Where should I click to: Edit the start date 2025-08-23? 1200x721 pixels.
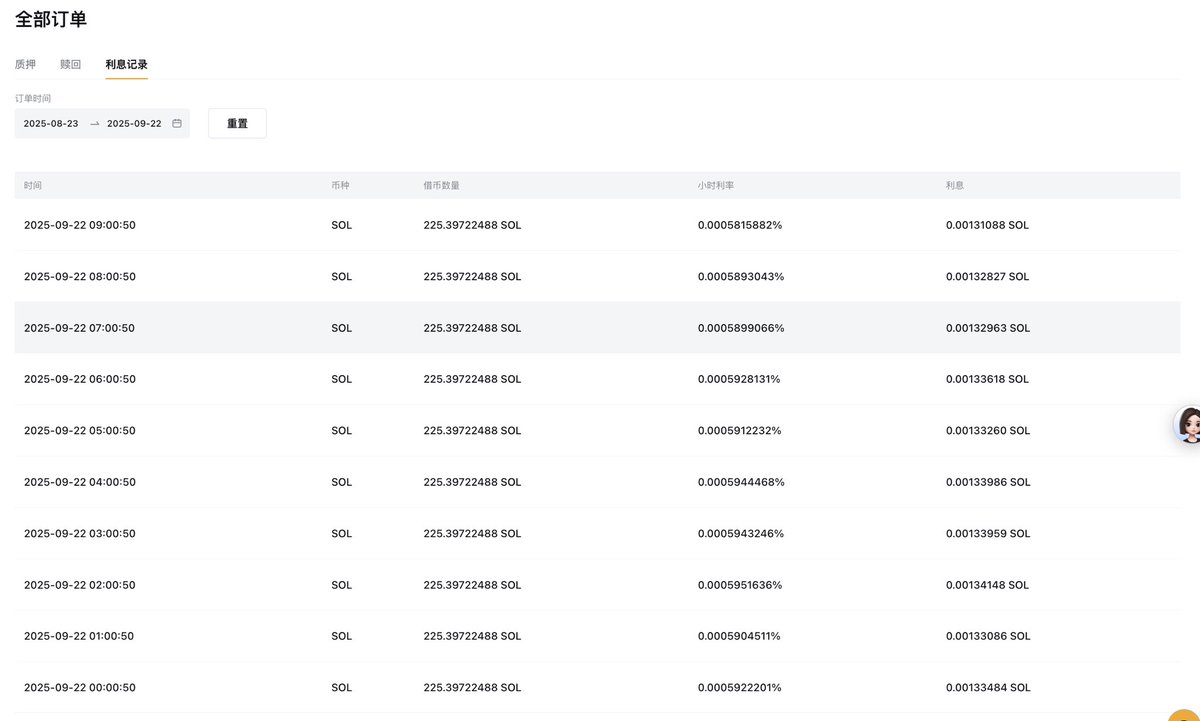(51, 123)
